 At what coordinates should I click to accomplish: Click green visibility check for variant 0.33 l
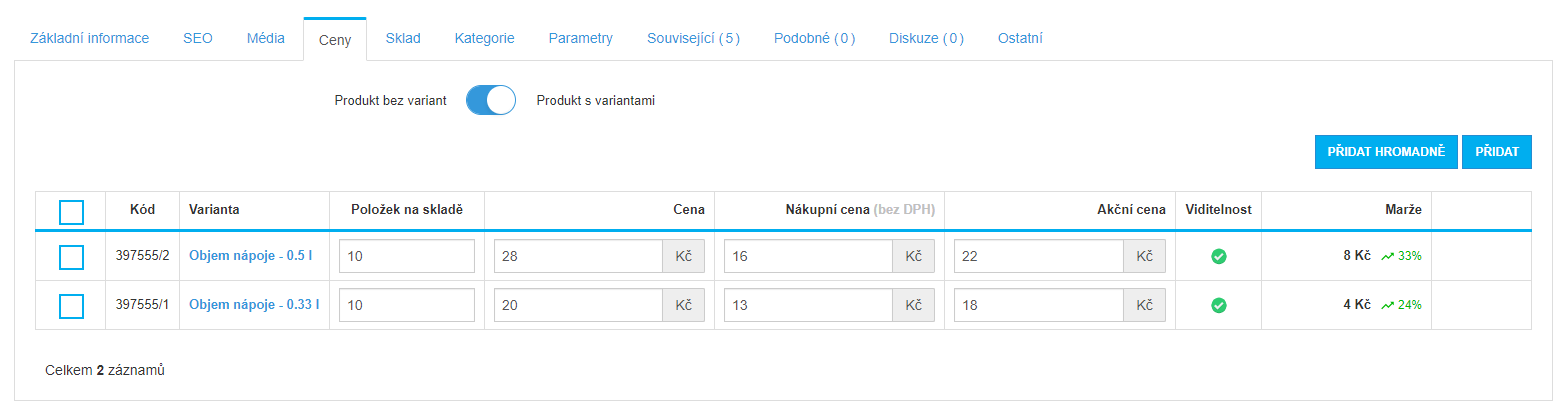[x=1218, y=305]
